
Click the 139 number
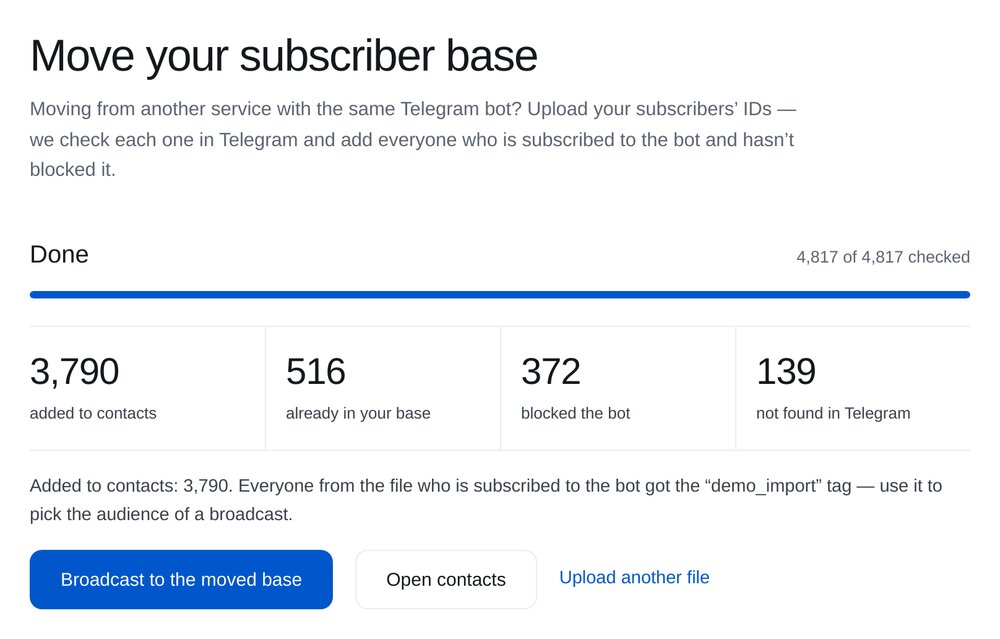pos(786,371)
